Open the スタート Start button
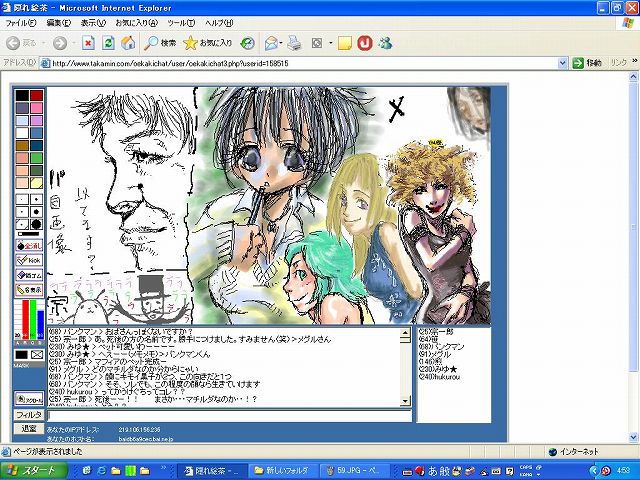The height and width of the screenshot is (480, 640). tap(34, 470)
